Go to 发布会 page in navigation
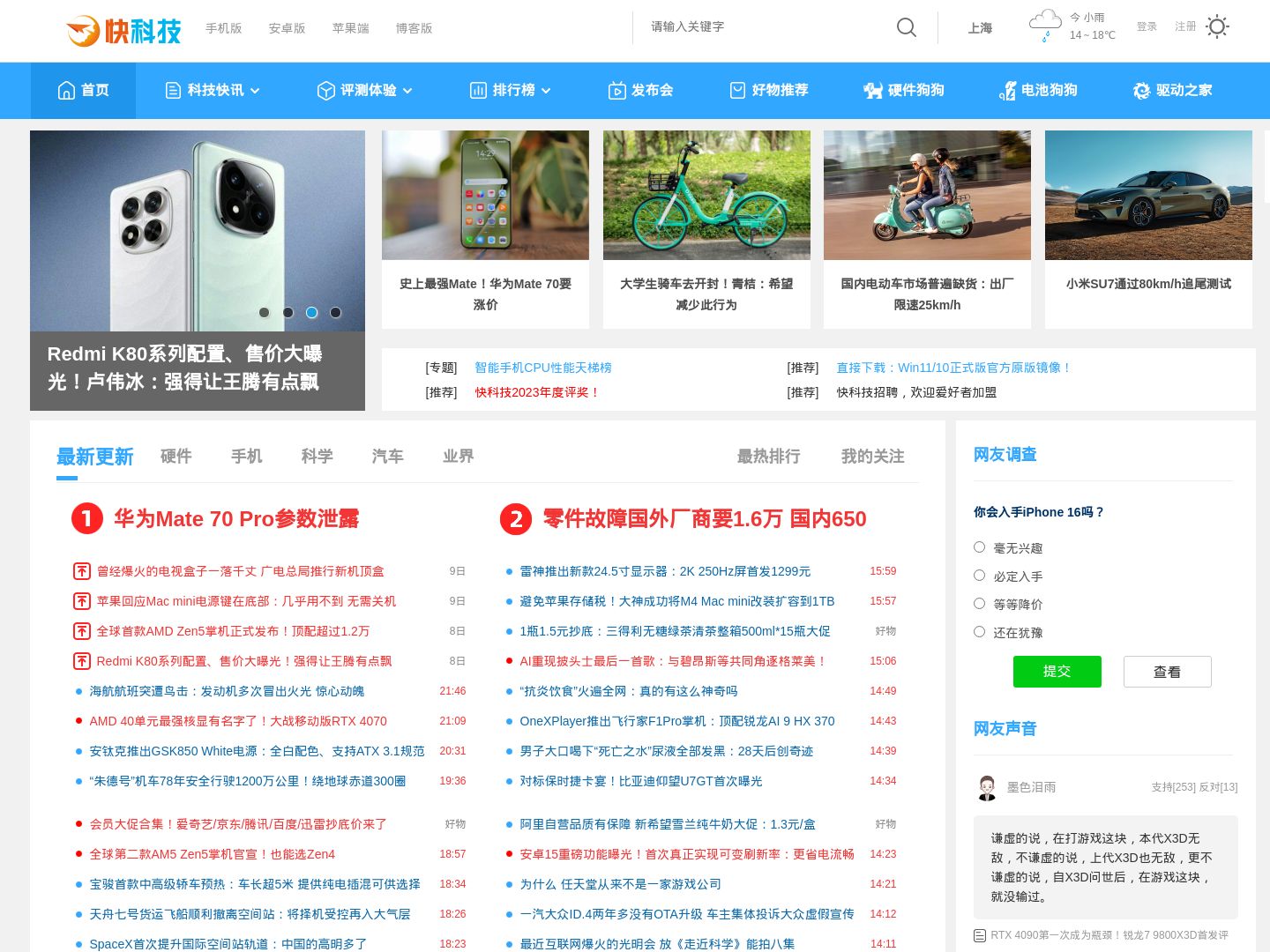Viewport: 1270px width, 952px height. click(641, 90)
